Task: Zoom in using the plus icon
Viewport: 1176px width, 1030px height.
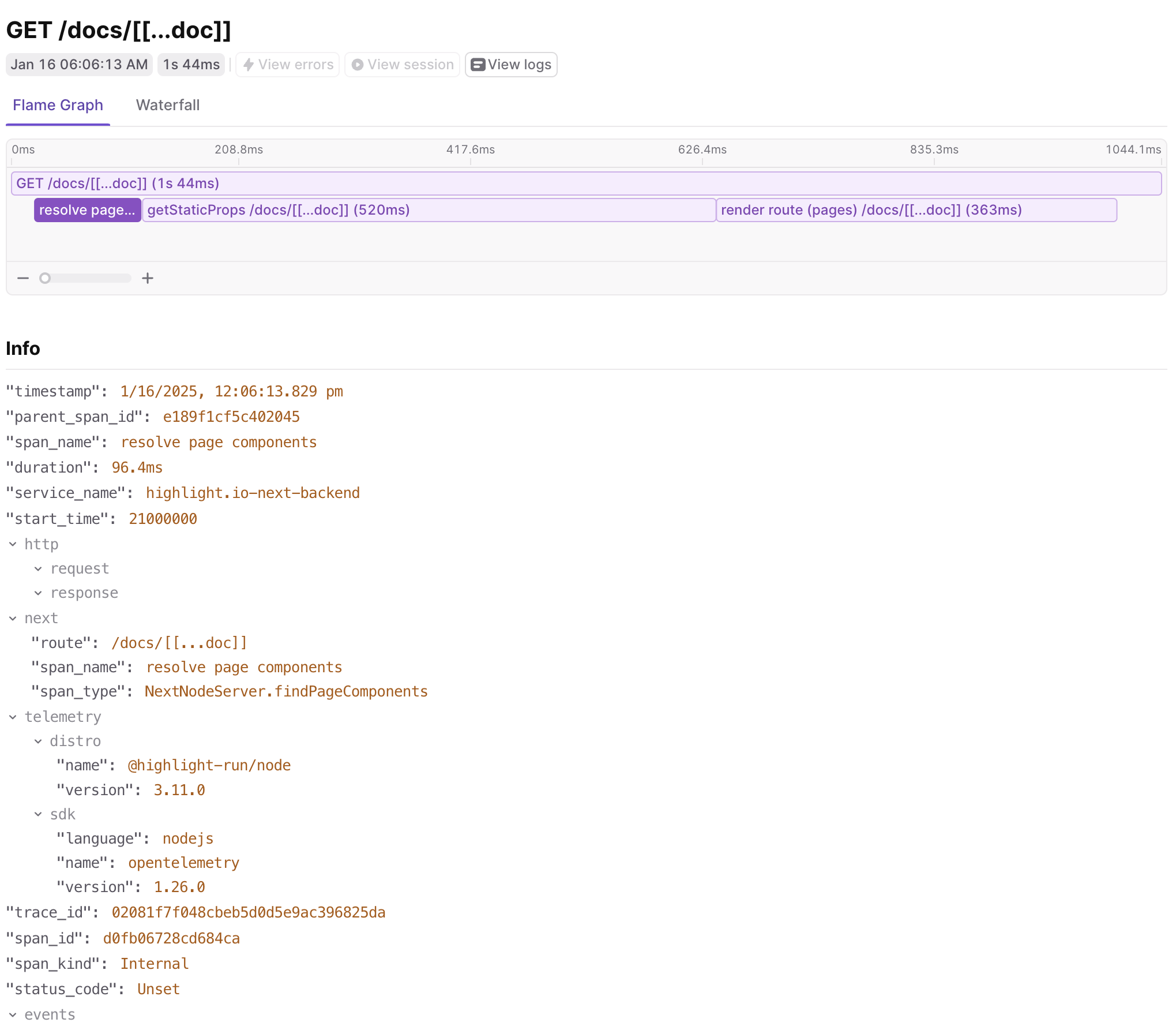Action: [x=148, y=278]
